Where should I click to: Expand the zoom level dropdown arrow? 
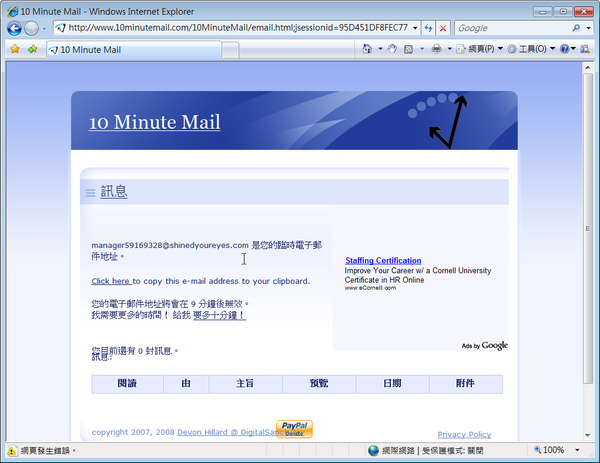point(577,450)
